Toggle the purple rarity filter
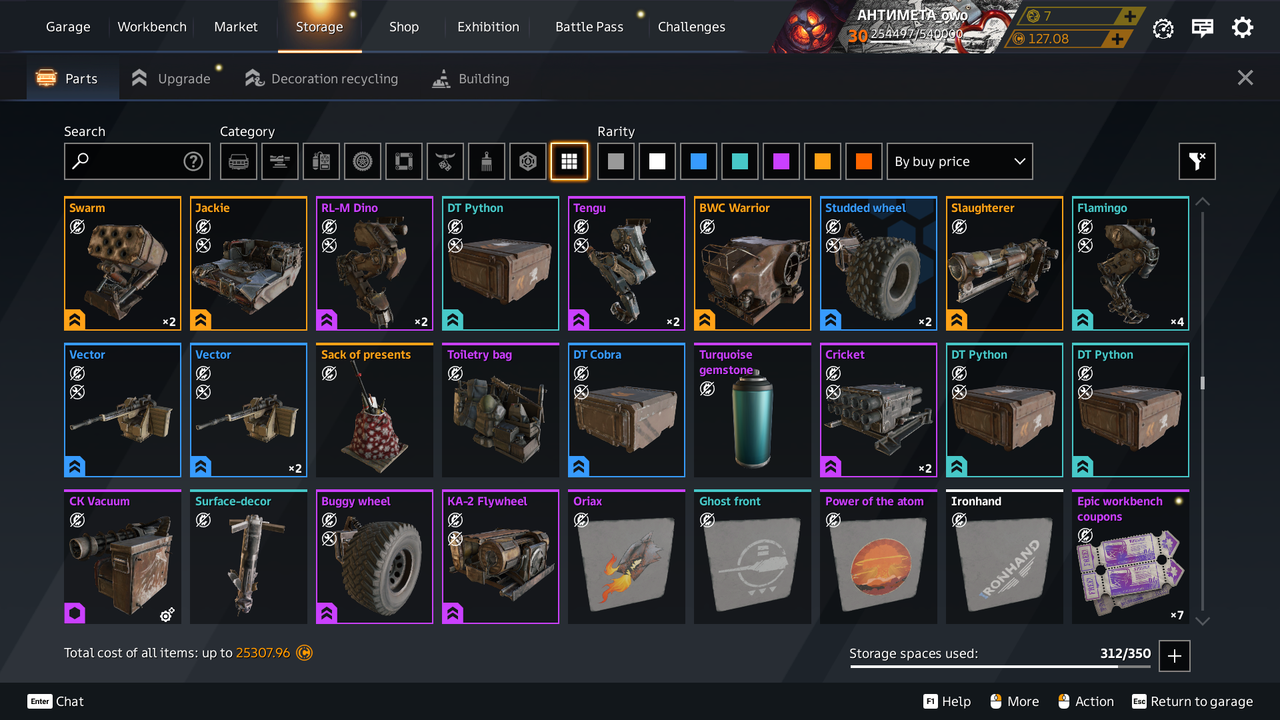1280x720 pixels. pos(781,161)
